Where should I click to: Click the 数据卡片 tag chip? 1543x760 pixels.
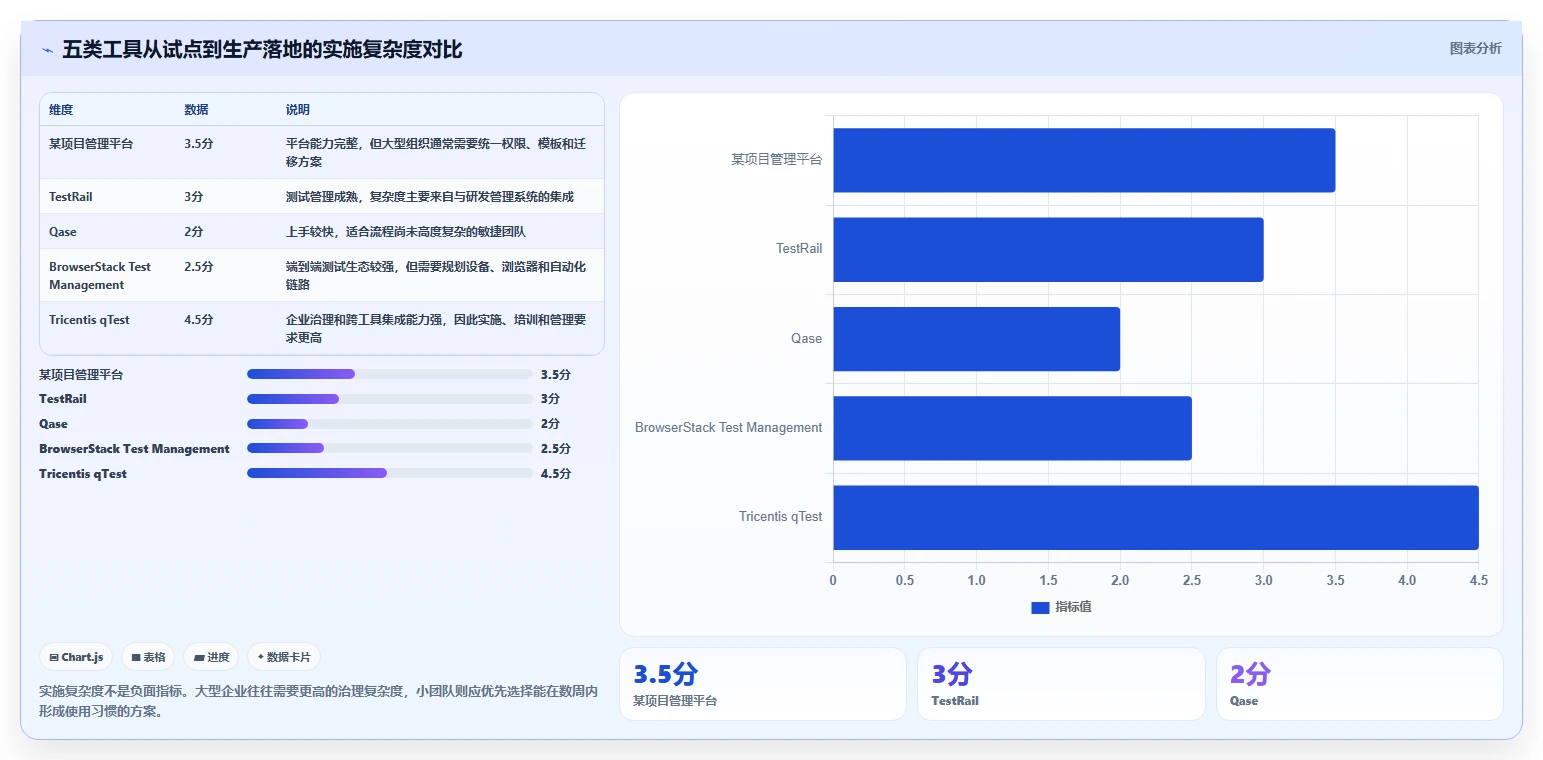pos(284,657)
